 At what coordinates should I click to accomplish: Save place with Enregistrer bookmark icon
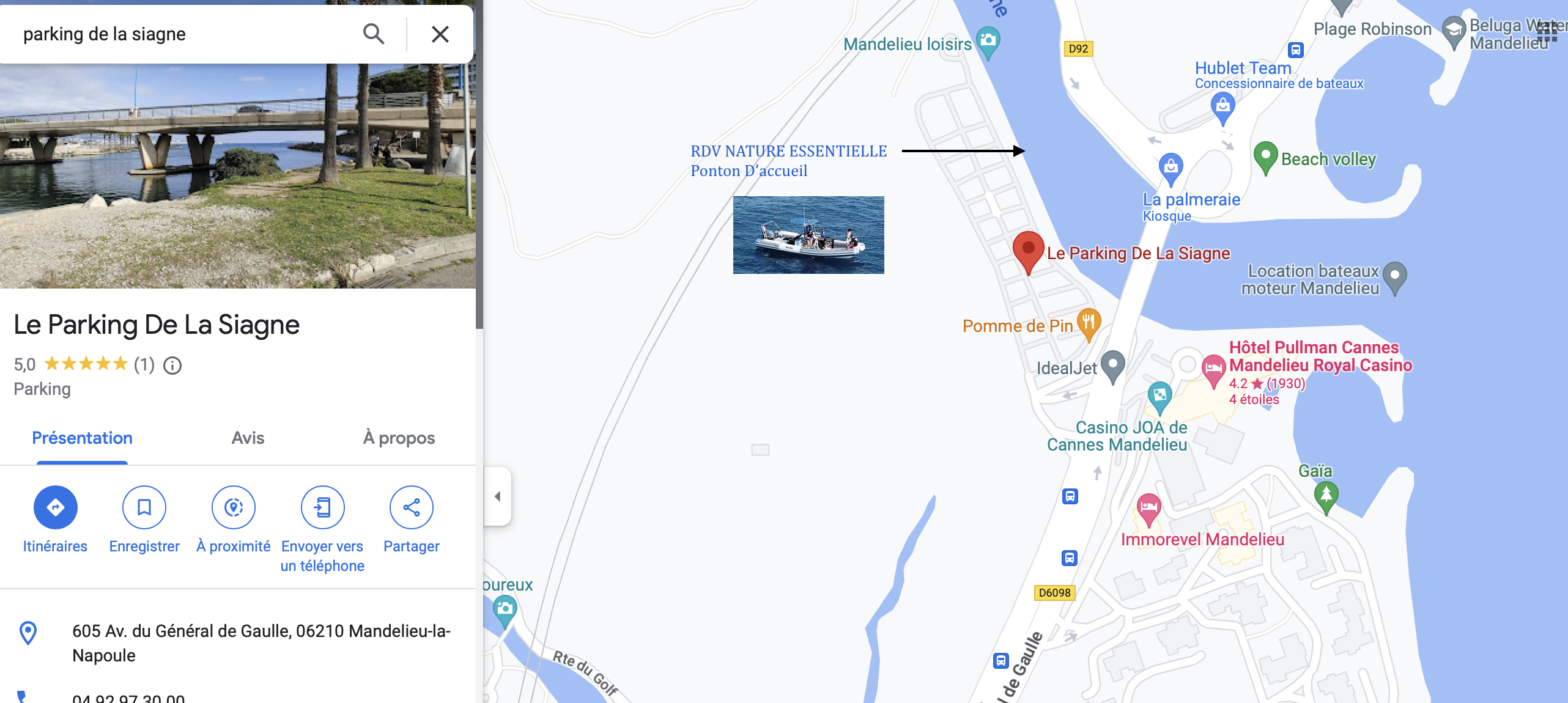[144, 507]
